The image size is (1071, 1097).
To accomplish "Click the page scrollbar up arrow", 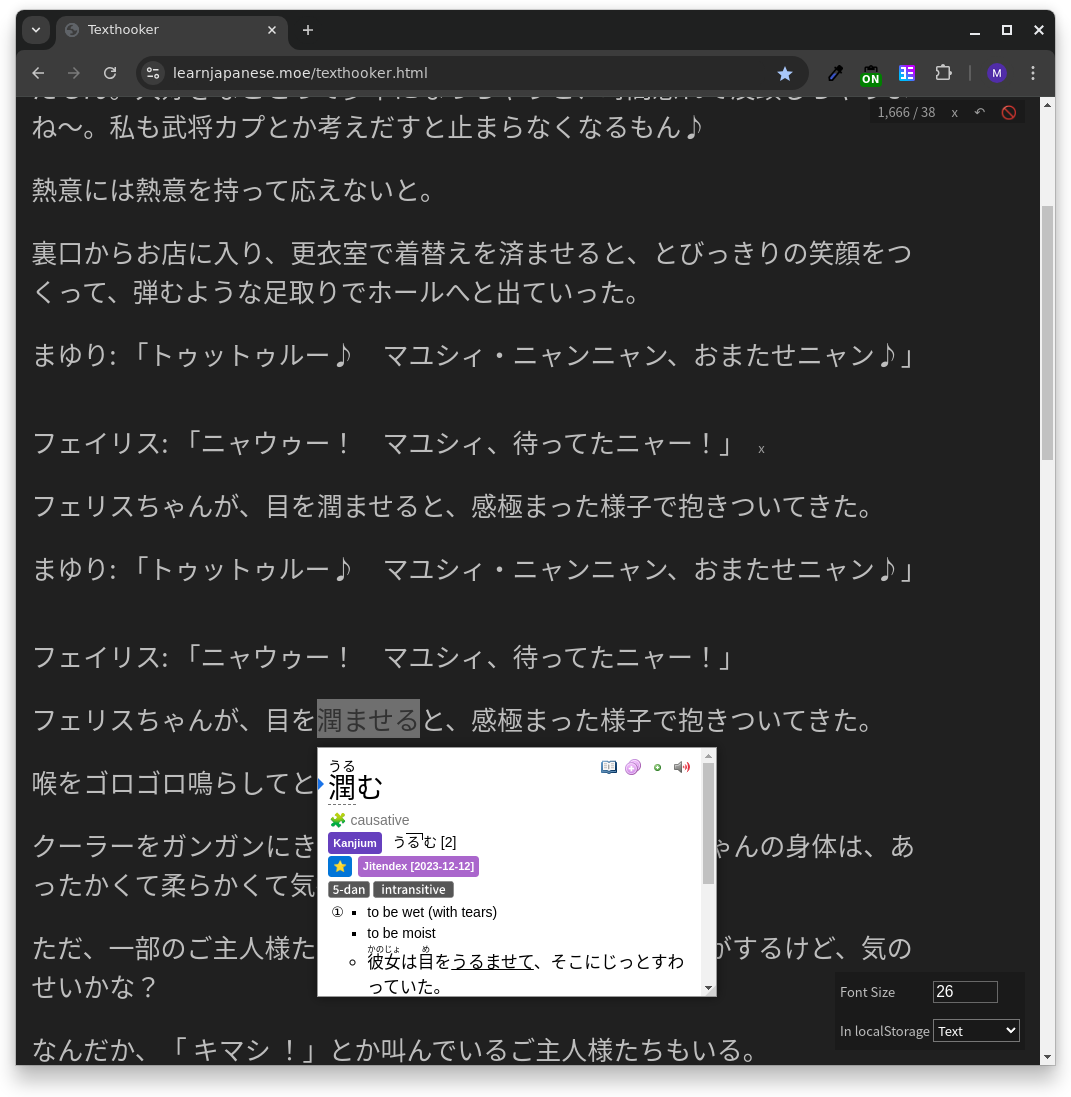I will click(1047, 105).
